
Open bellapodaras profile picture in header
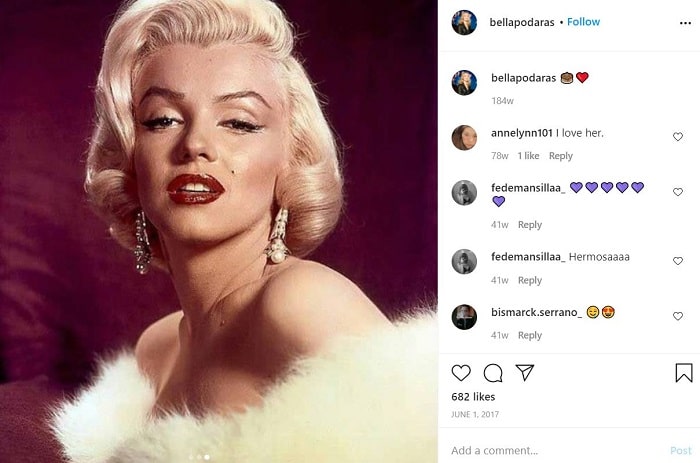click(464, 22)
